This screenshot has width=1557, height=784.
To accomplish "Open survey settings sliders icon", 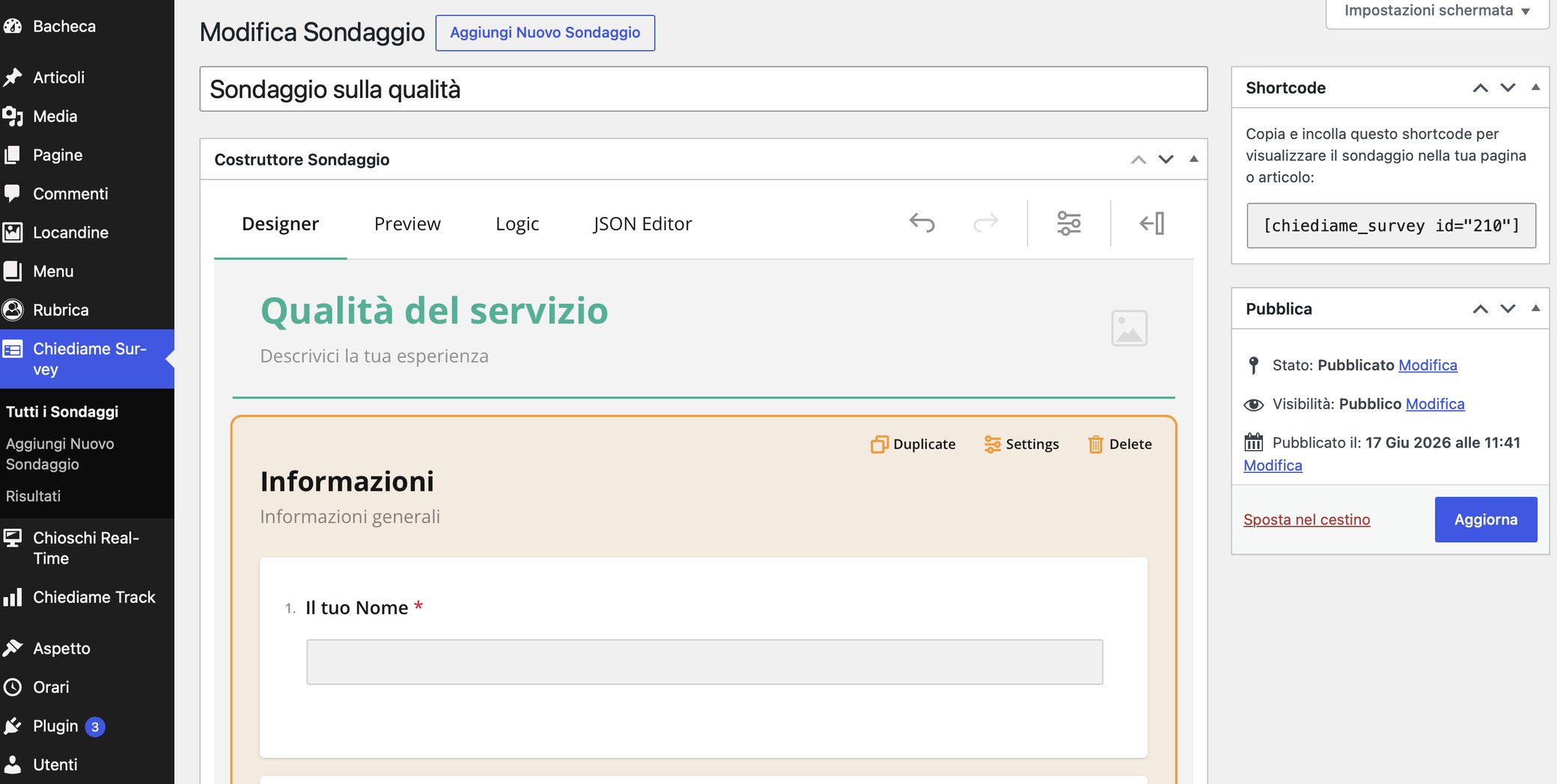I will 1069,223.
